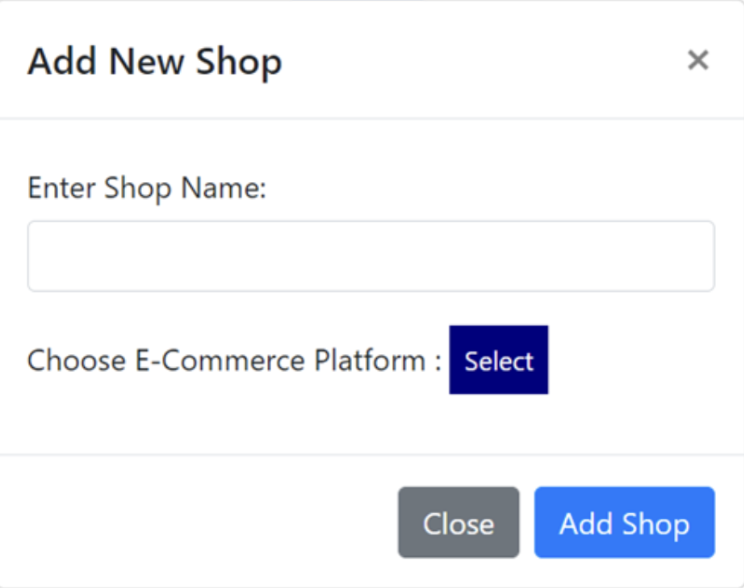Select the Close button in the footer
This screenshot has width=744, height=588.
click(458, 523)
